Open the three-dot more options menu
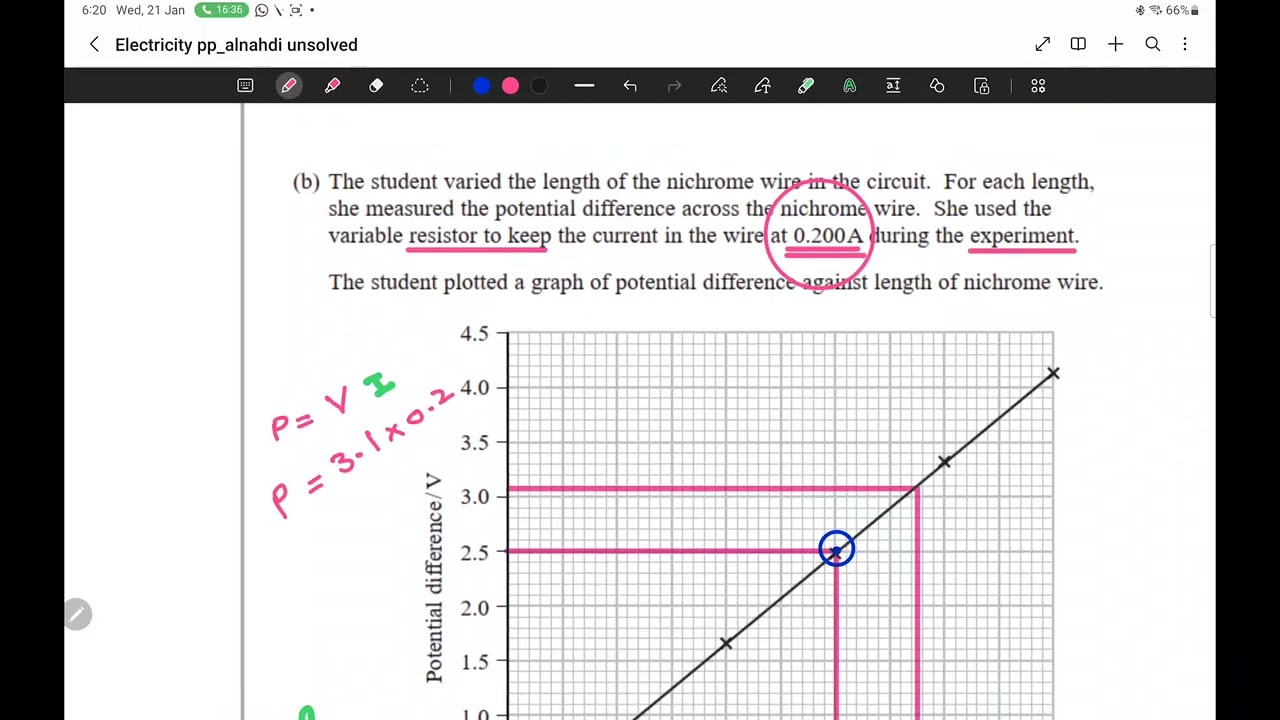1280x720 pixels. [1185, 44]
